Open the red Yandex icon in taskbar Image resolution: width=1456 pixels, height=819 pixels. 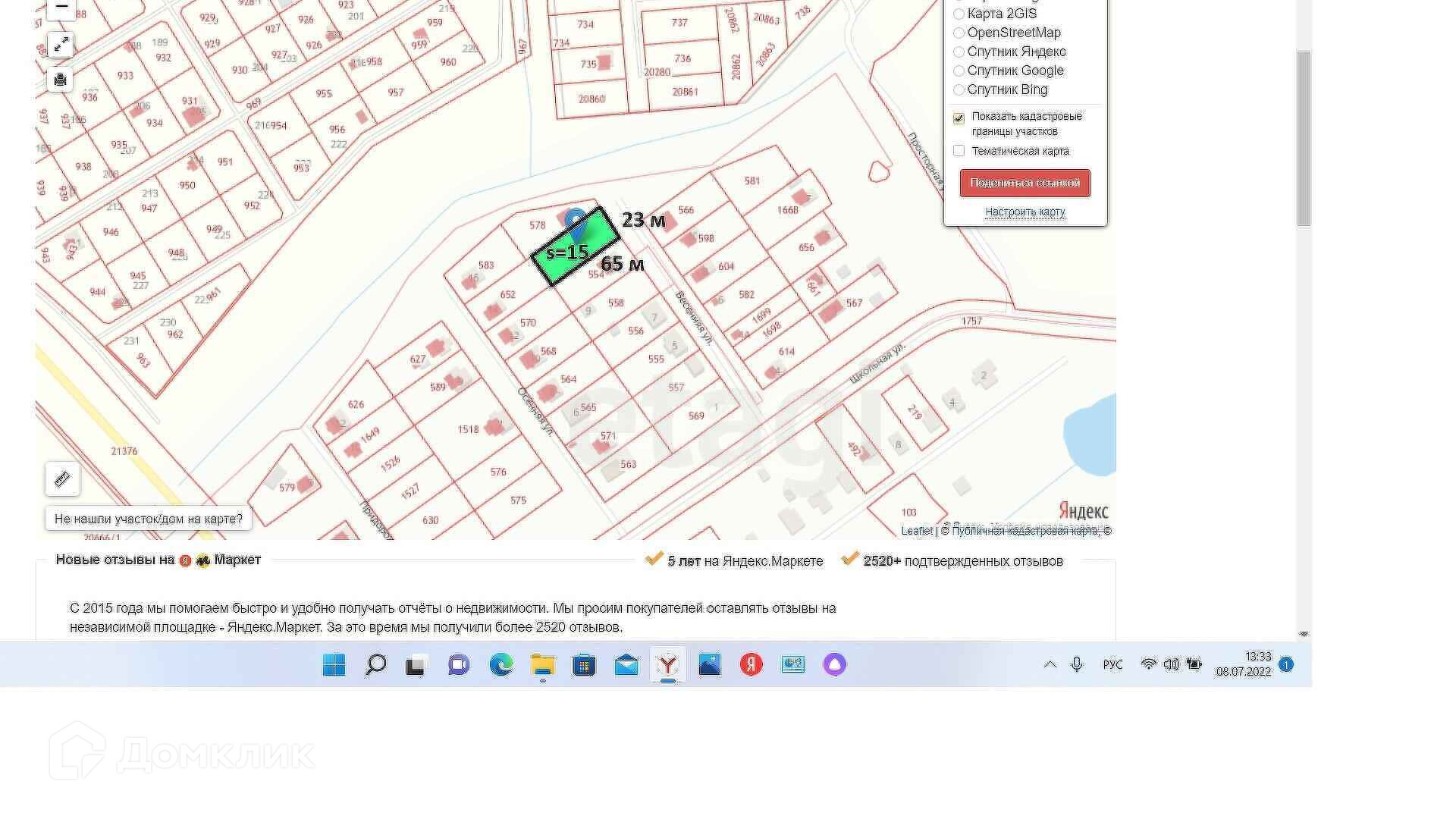(751, 665)
